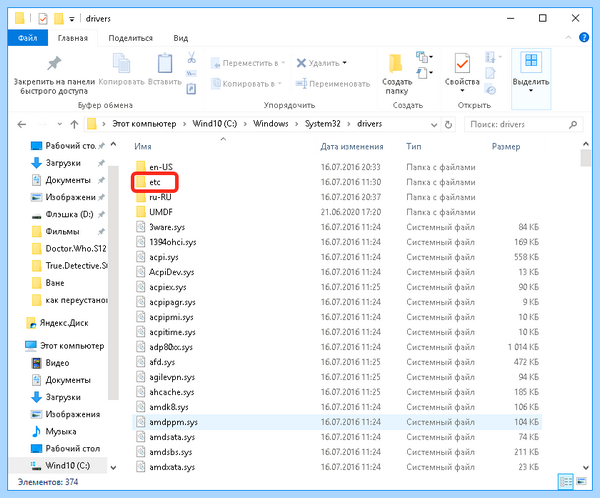
Task: Open the Help question mark icon
Action: coord(584,38)
